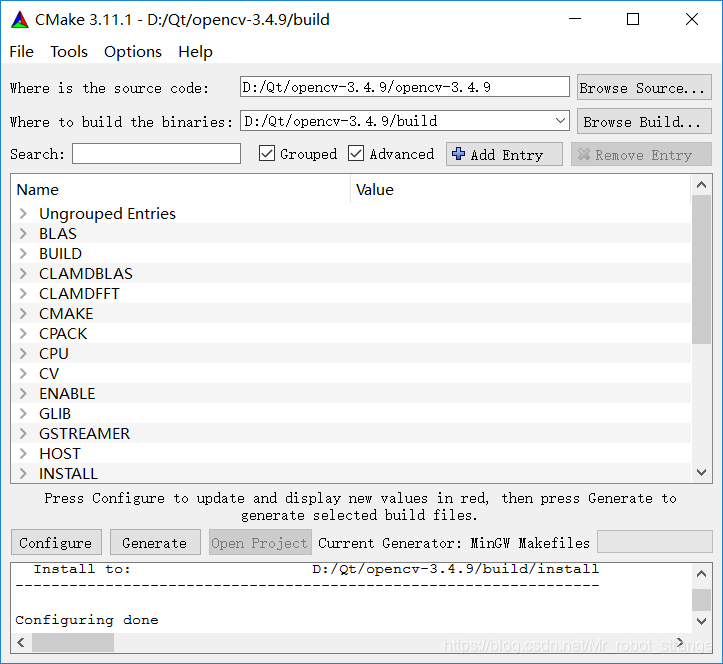The image size is (723, 664).
Task: Click the Search input field
Action: tap(156, 154)
